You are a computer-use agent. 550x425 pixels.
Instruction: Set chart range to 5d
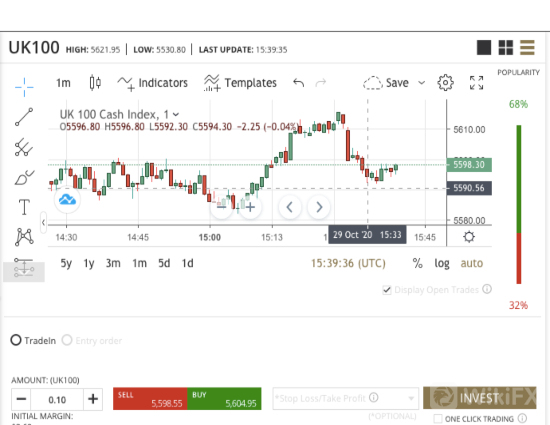[x=164, y=263]
